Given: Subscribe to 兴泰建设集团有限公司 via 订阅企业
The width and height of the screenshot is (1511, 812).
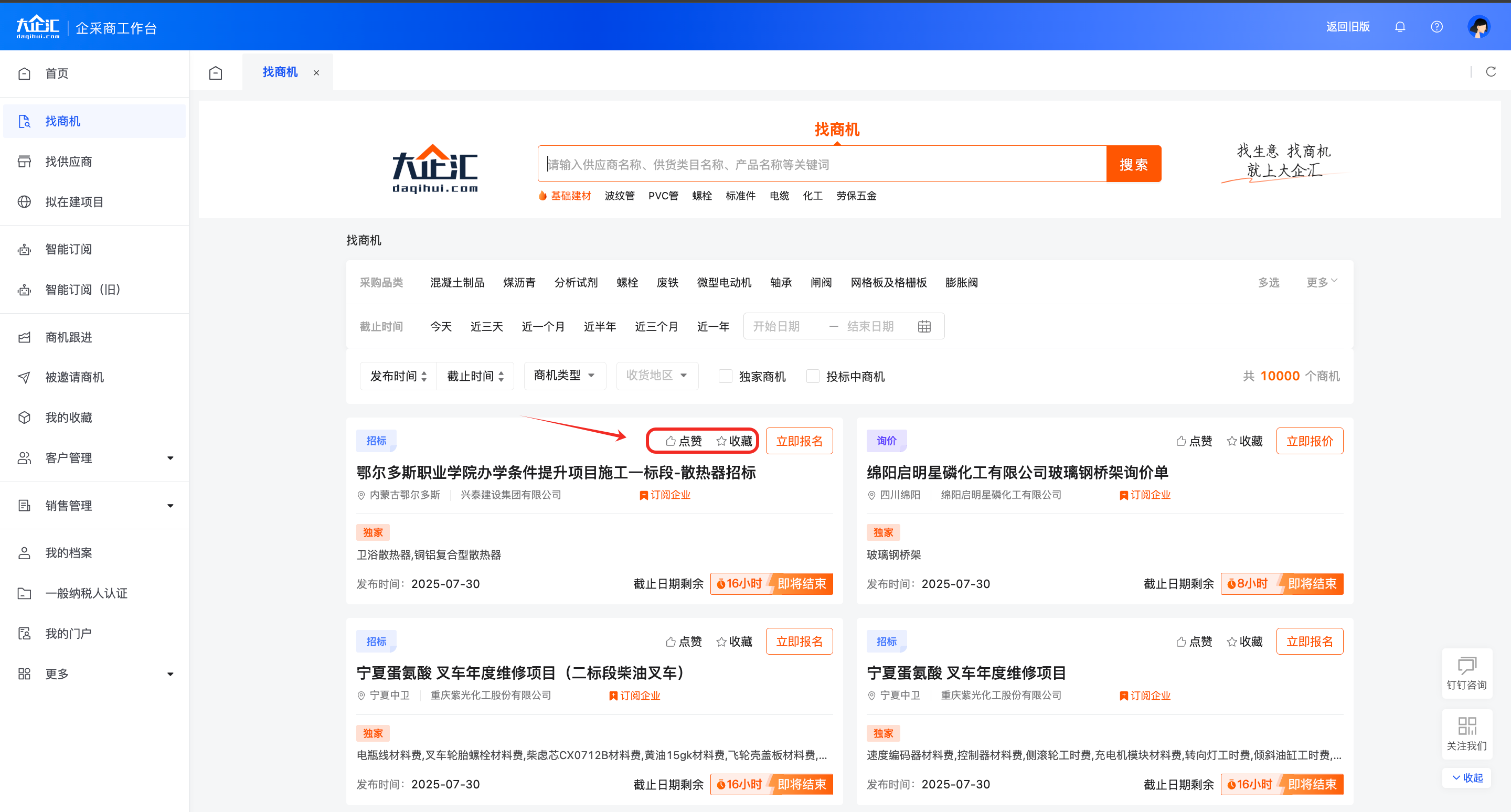Looking at the screenshot, I should [x=665, y=495].
